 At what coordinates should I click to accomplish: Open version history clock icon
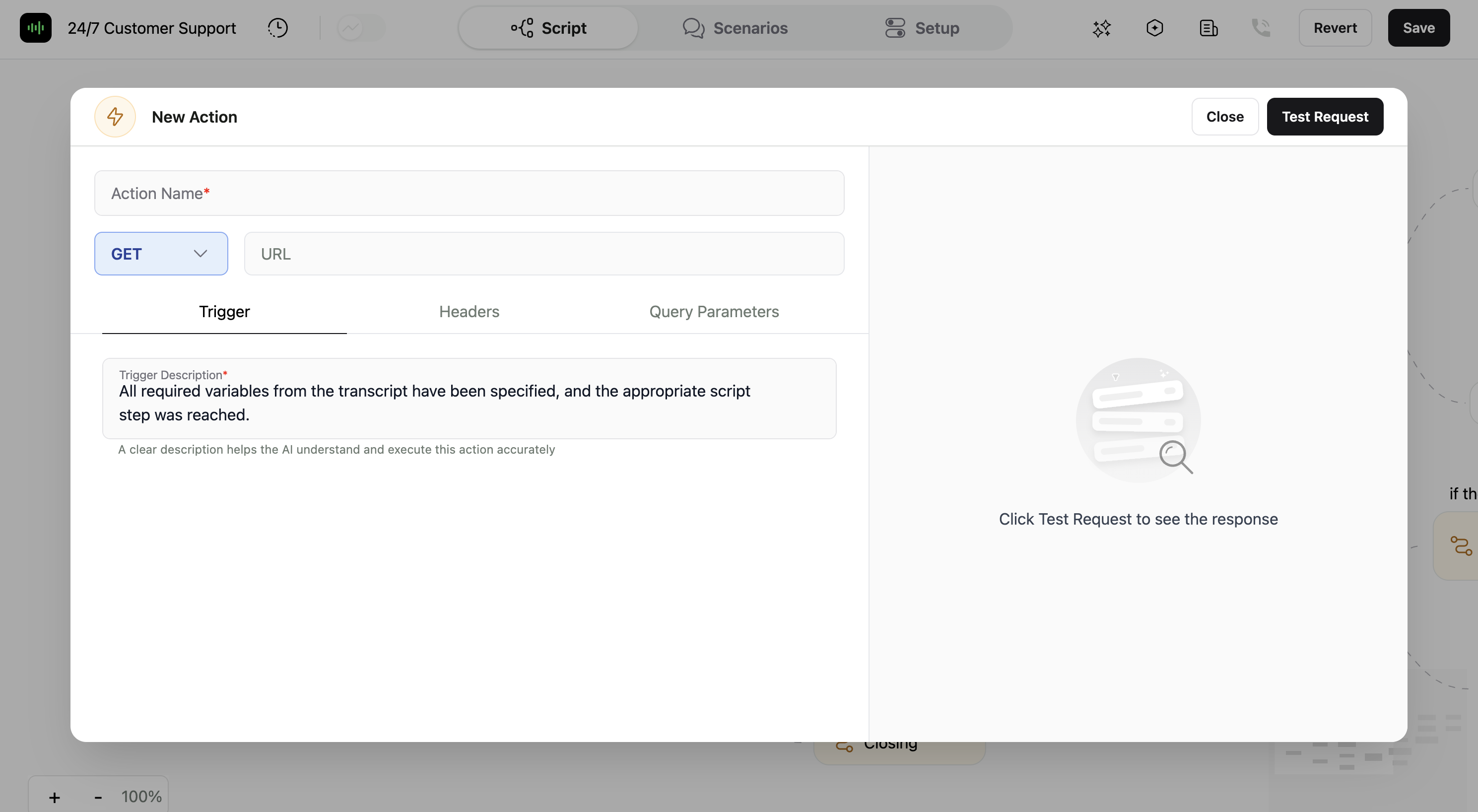278,27
